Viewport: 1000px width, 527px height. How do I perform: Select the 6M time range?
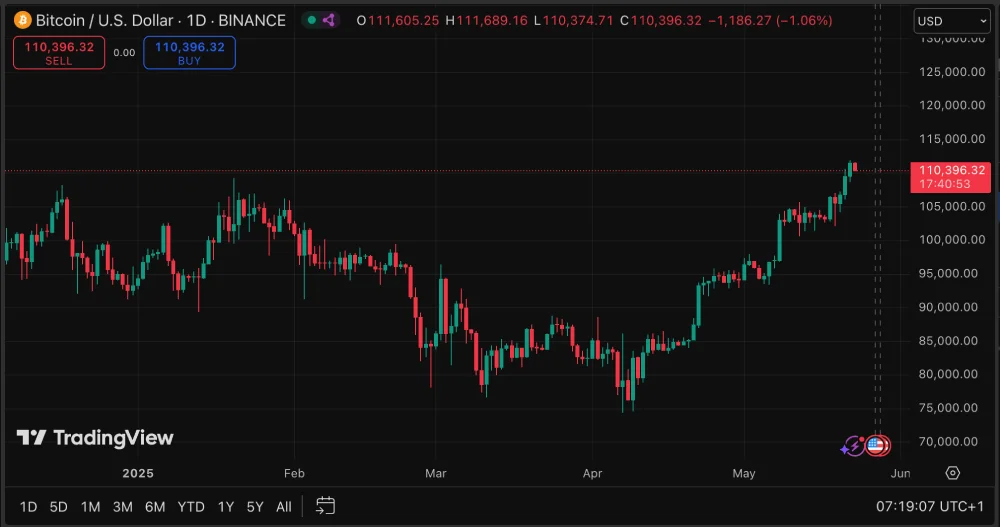pos(155,507)
